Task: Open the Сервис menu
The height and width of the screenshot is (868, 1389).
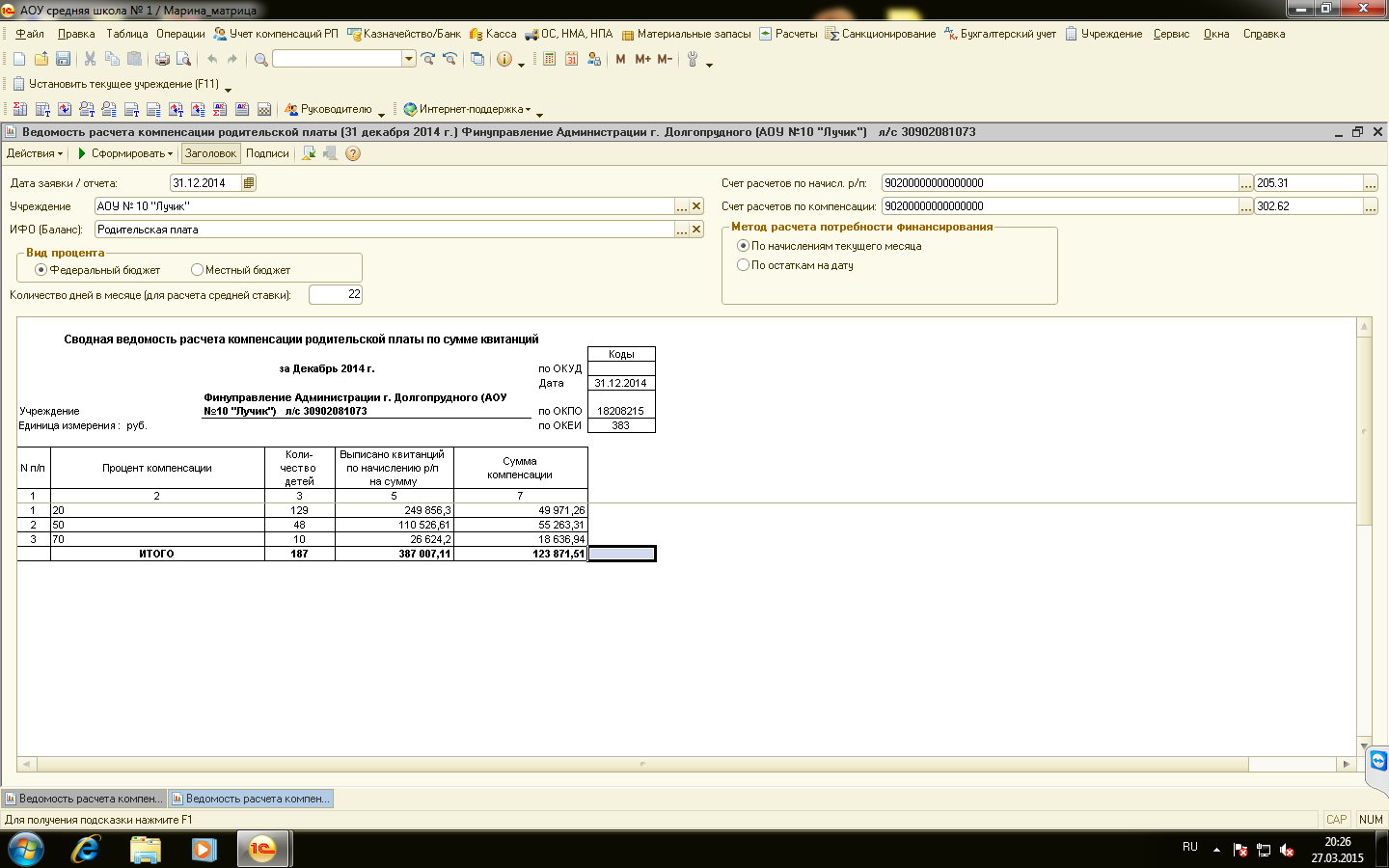Action: (1171, 34)
